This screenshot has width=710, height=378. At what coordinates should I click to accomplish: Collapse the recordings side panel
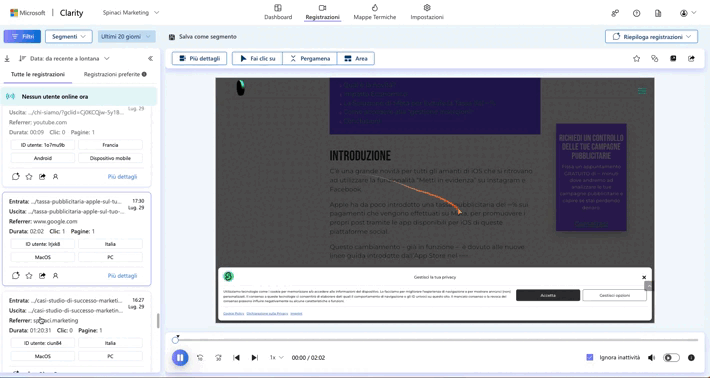click(150, 58)
